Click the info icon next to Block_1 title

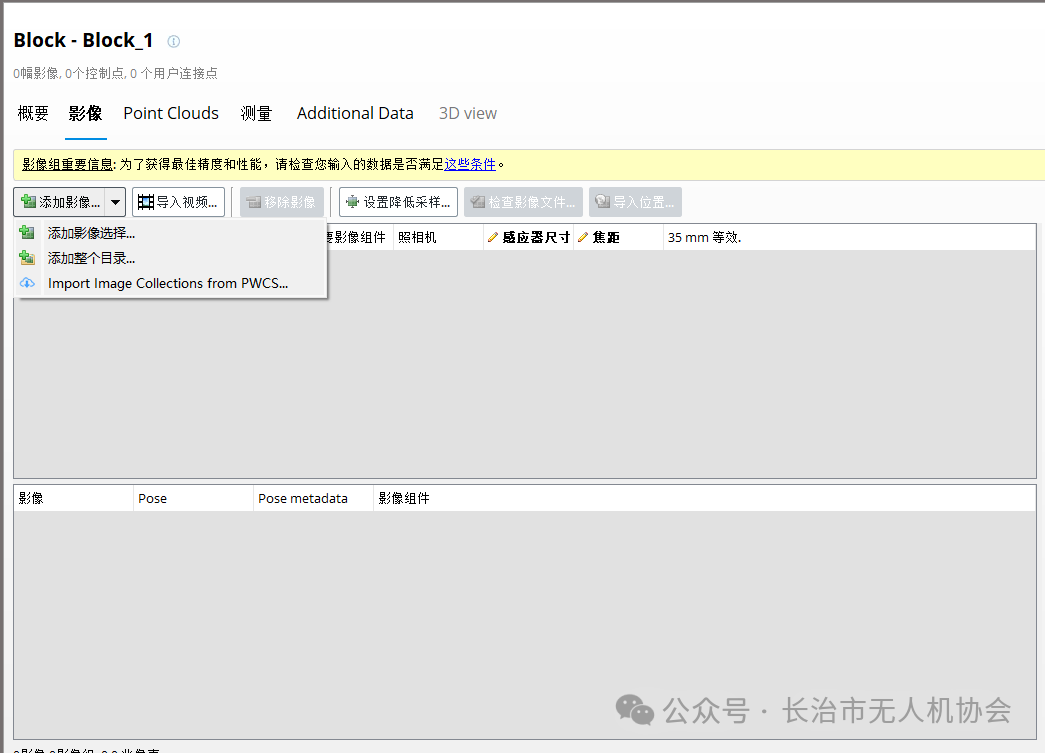click(x=173, y=41)
